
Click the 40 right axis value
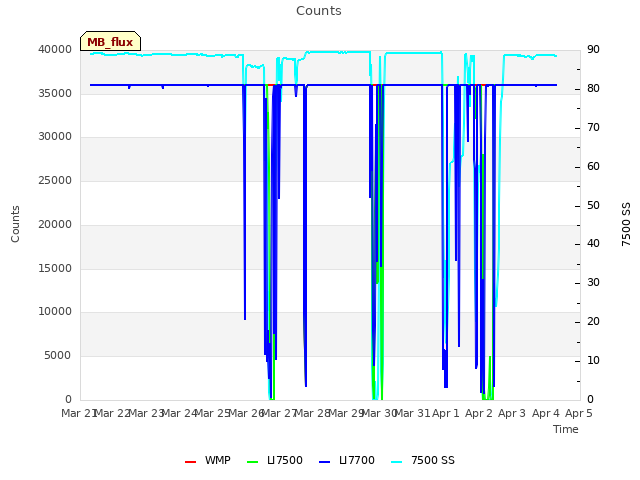coord(593,244)
